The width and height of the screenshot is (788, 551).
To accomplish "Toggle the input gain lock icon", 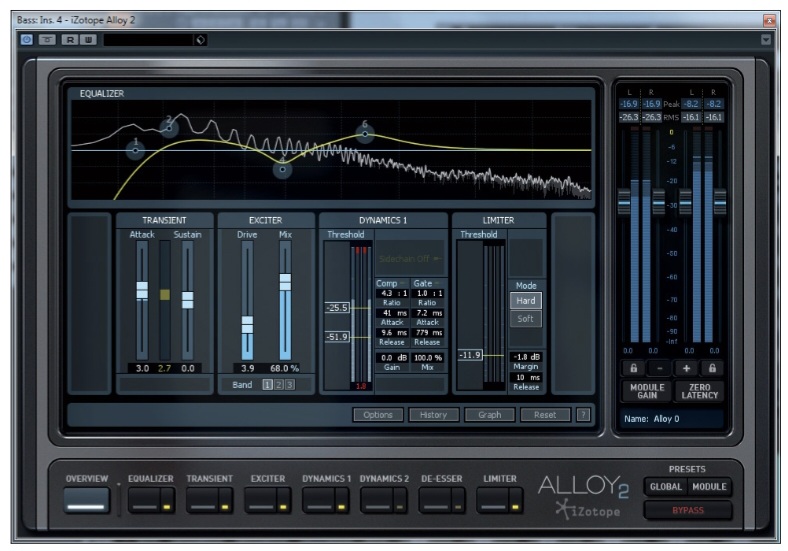I will [x=634, y=368].
